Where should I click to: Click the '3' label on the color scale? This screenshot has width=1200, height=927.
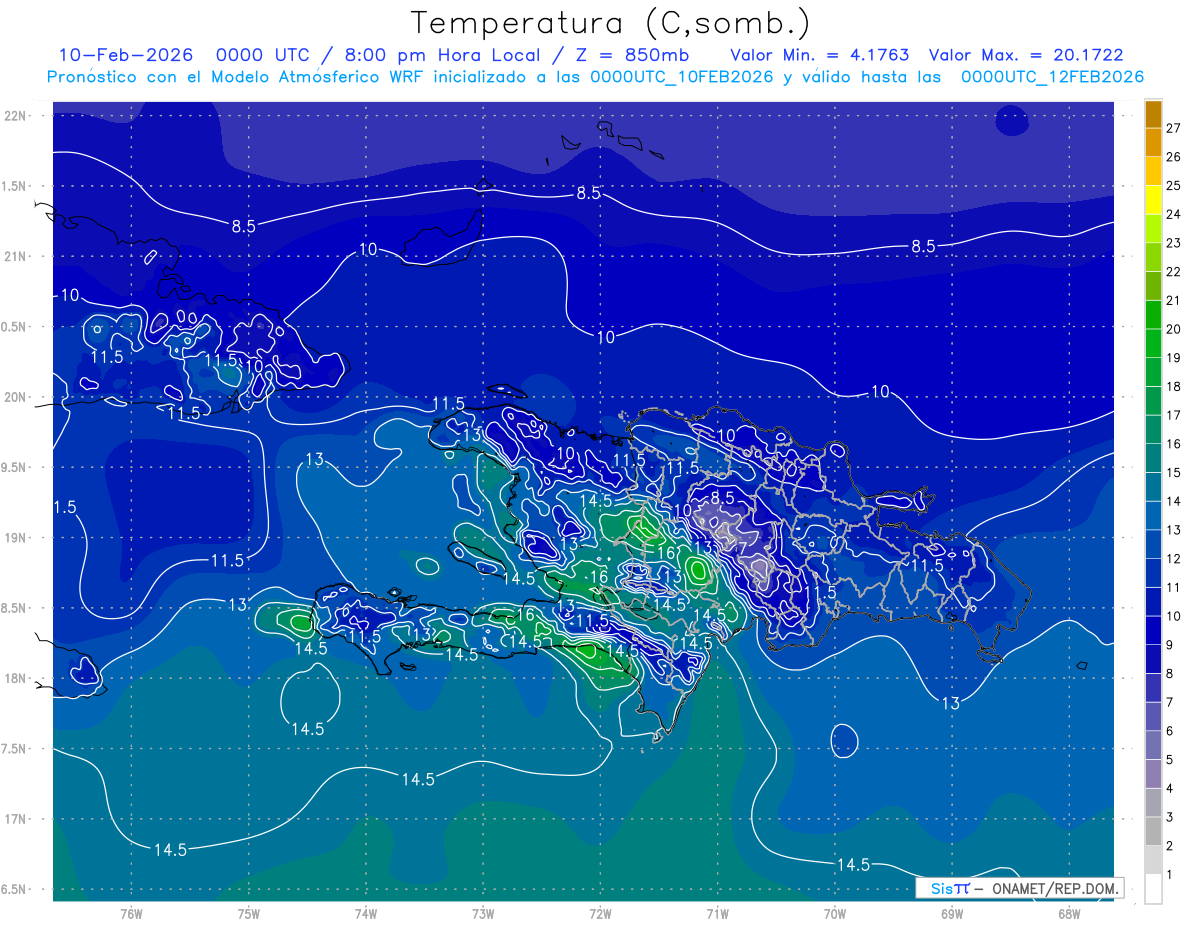click(1170, 816)
